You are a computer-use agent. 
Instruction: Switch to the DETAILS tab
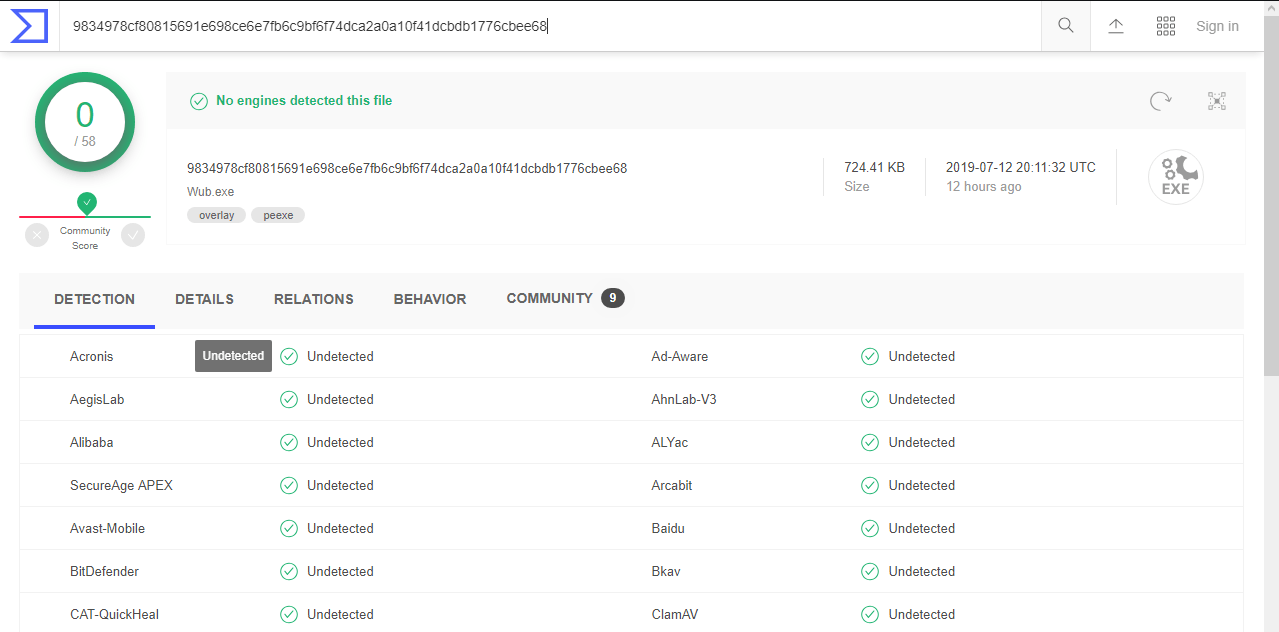point(204,299)
